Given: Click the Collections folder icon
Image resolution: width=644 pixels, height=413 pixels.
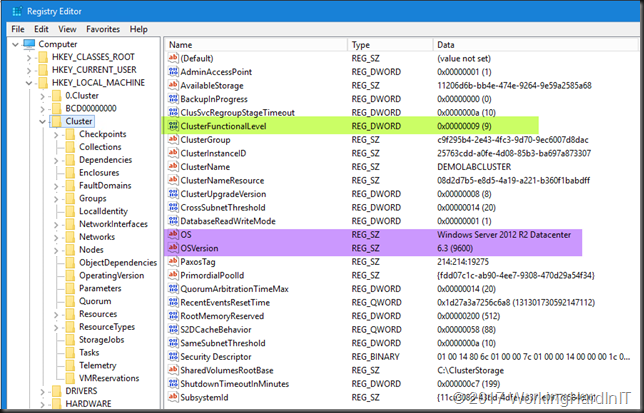Looking at the screenshot, I should point(70,147).
